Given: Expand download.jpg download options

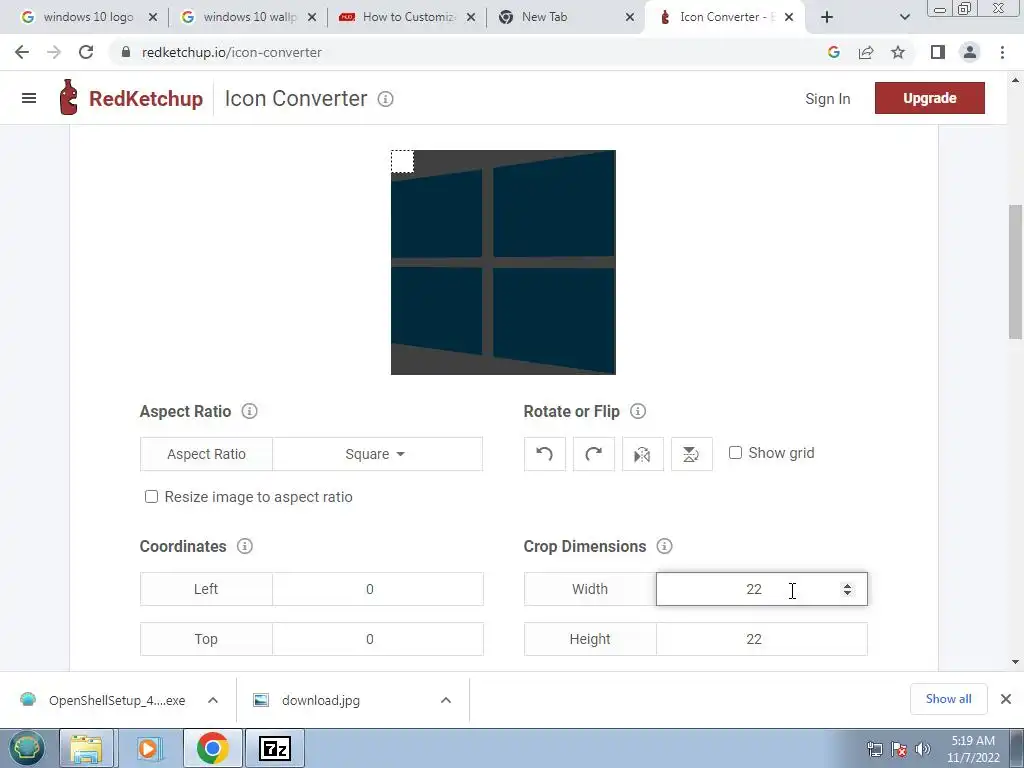Looking at the screenshot, I should tap(446, 700).
